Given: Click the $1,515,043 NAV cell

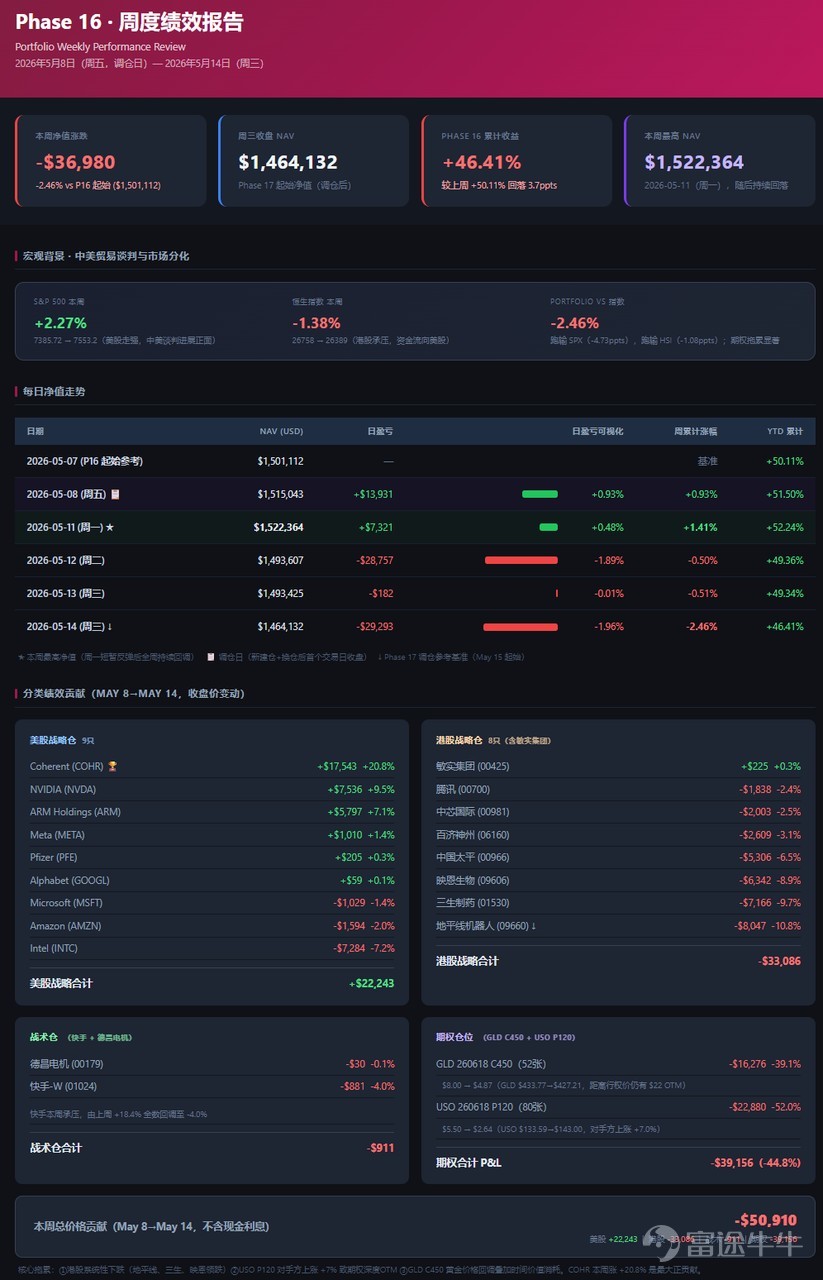Looking at the screenshot, I should tap(280, 494).
